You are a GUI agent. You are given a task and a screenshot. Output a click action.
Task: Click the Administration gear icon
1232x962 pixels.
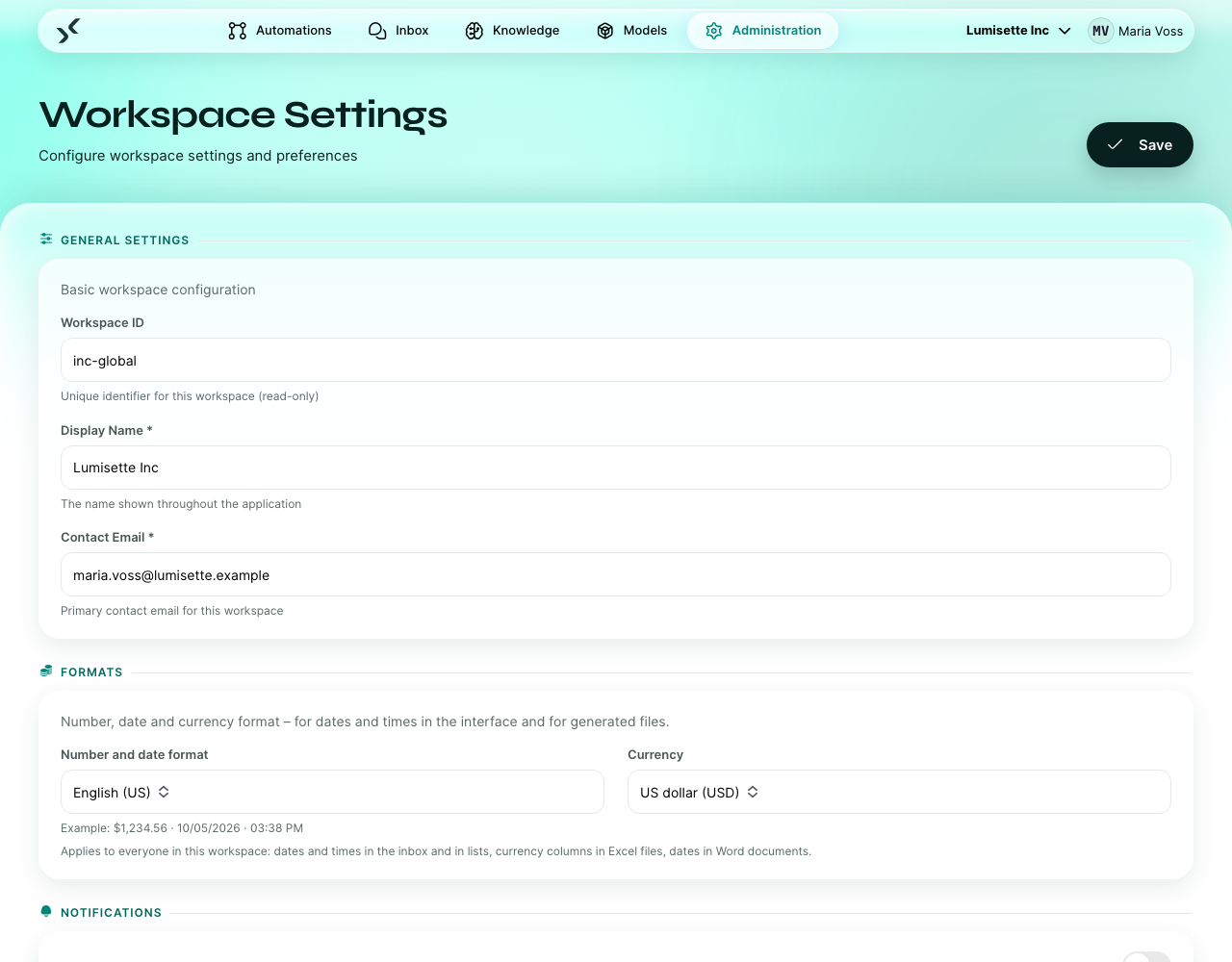point(714,31)
